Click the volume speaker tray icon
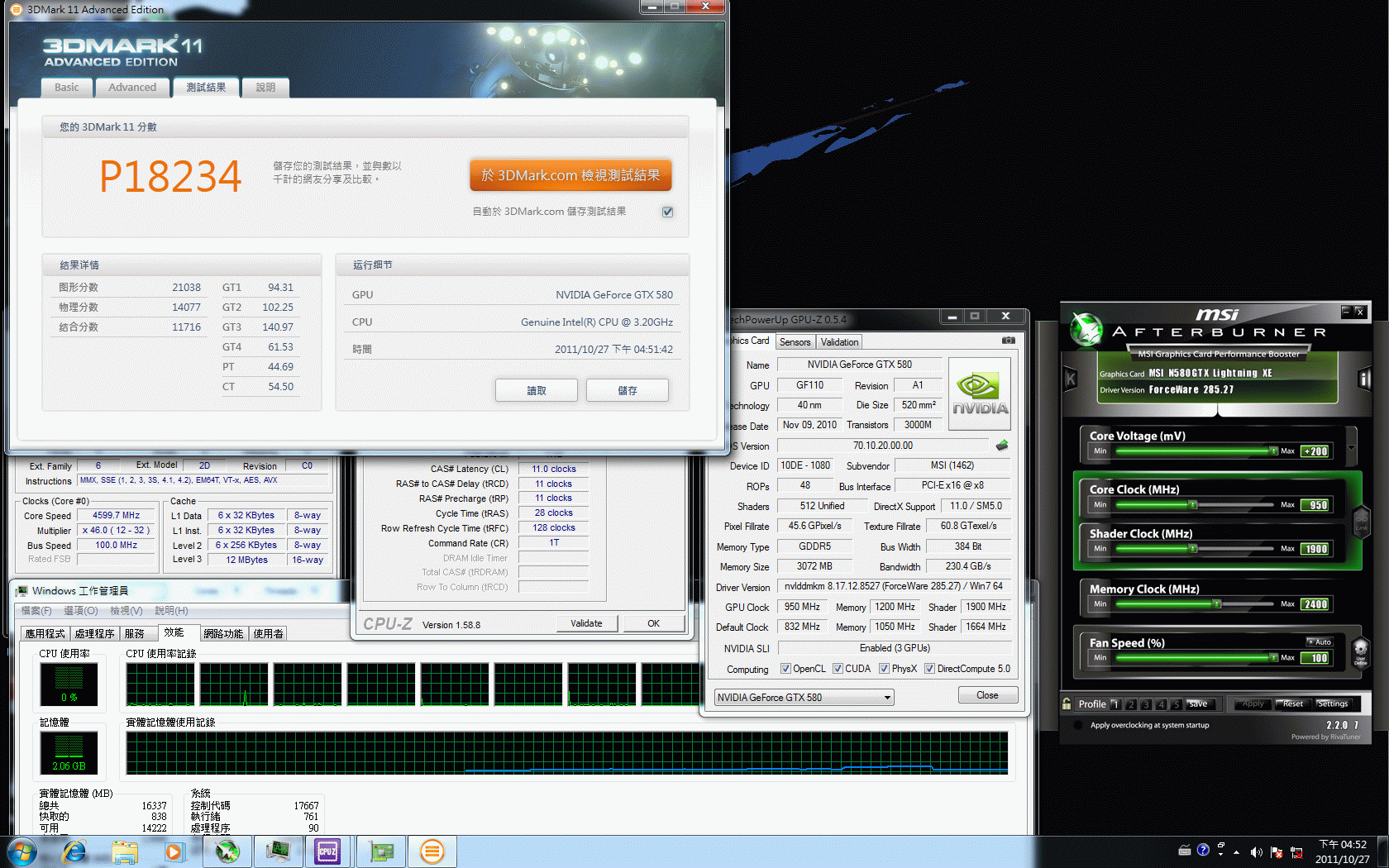 point(1256,851)
